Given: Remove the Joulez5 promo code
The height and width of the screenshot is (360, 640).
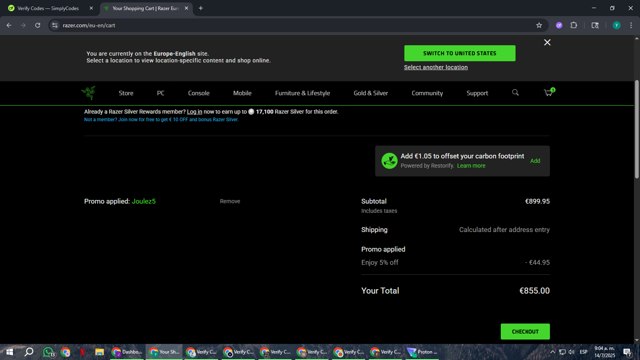Looking at the screenshot, I should (230, 201).
